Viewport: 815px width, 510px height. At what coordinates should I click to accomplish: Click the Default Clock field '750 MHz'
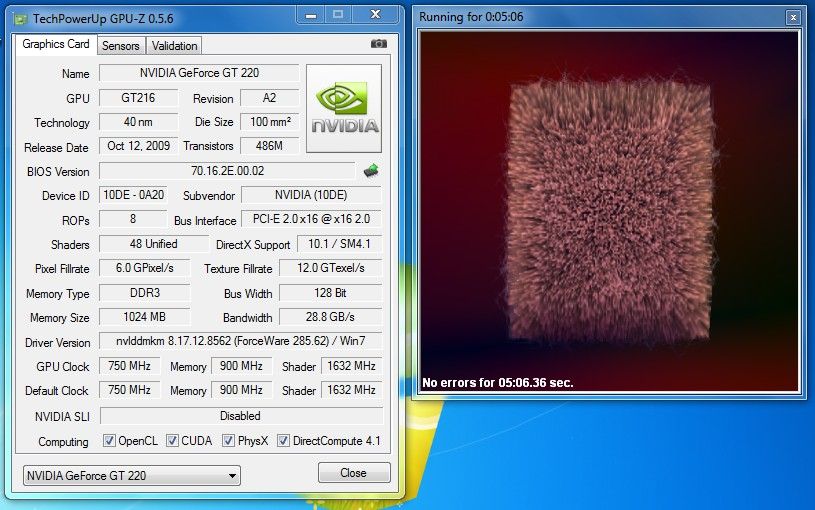click(129, 390)
